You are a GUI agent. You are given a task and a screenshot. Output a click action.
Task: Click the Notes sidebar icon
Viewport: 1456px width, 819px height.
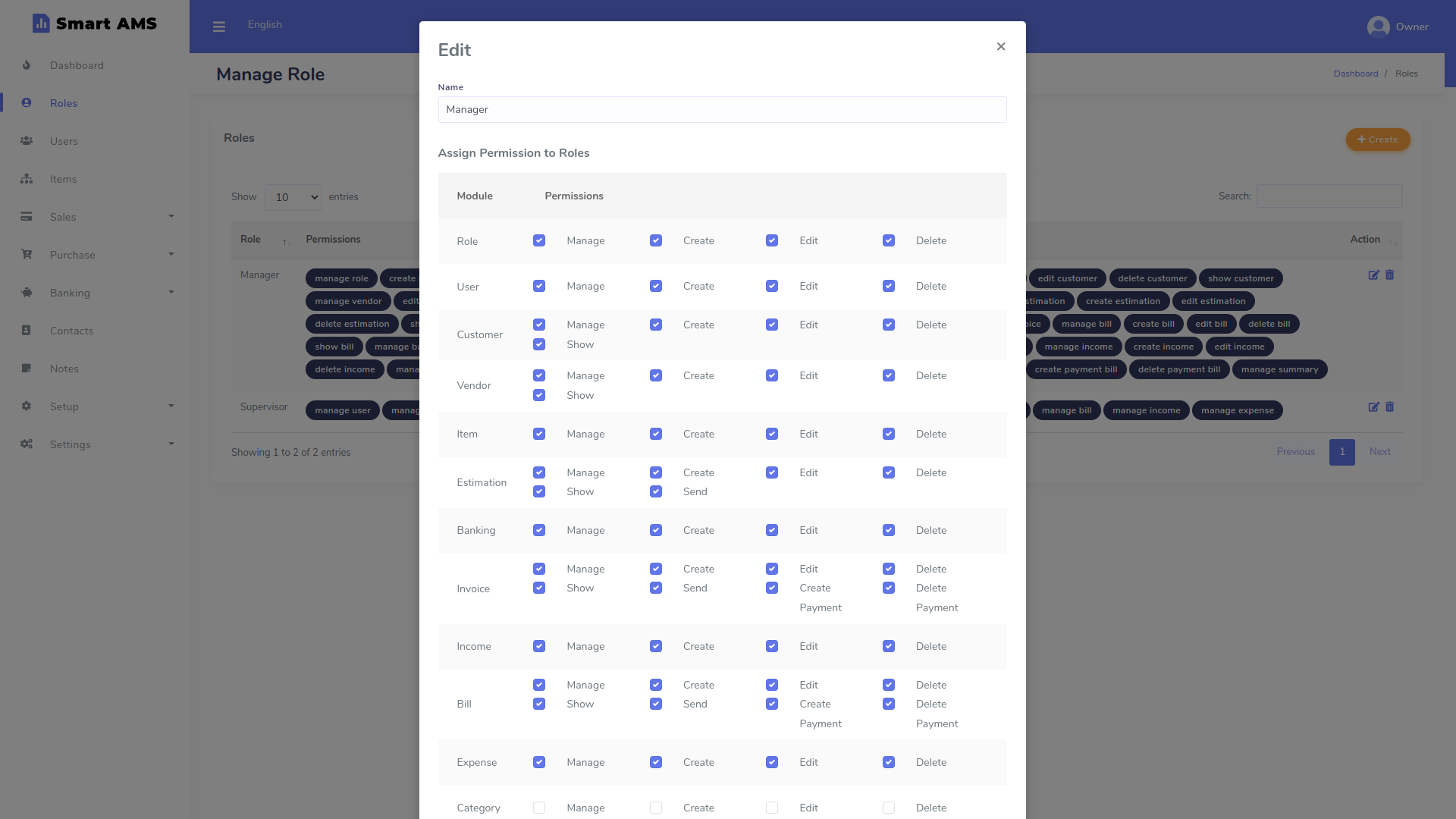27,369
